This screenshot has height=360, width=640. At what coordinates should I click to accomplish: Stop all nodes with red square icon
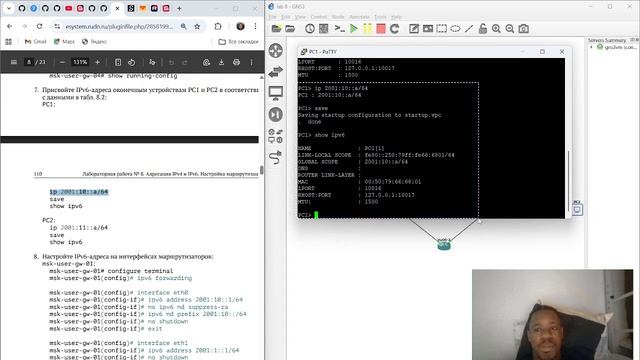click(381, 29)
